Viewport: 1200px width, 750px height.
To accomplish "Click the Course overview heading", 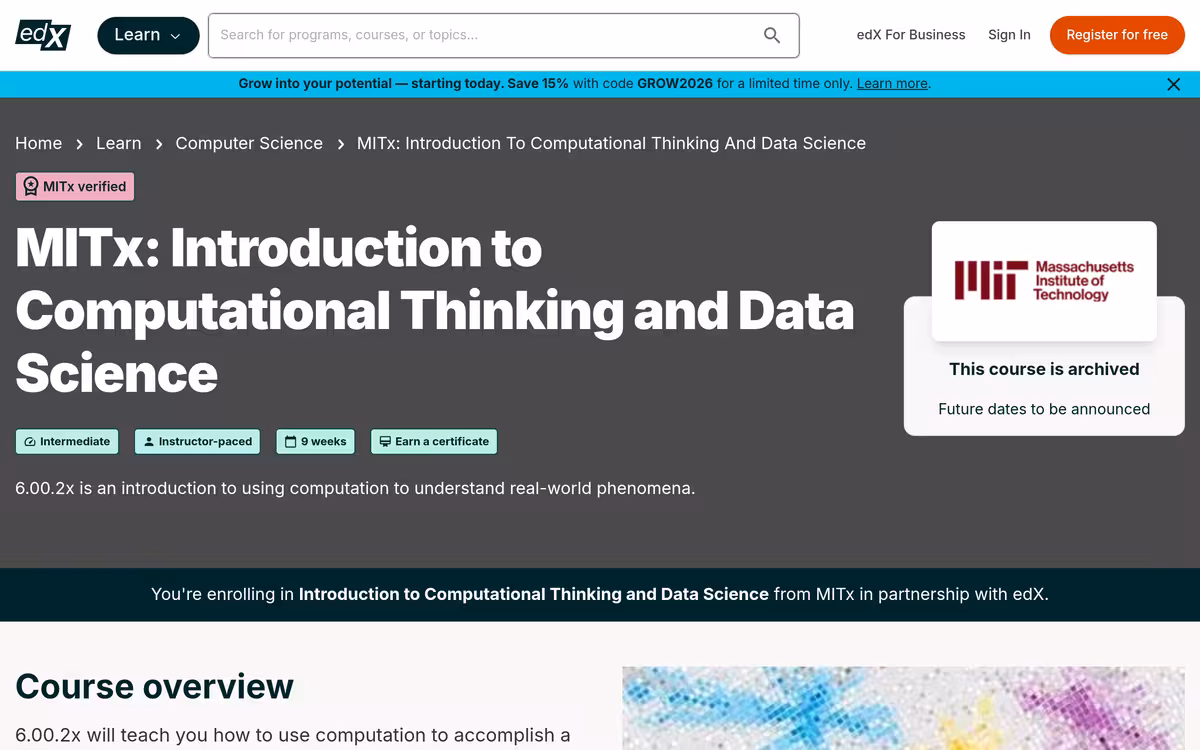I will click(x=155, y=687).
